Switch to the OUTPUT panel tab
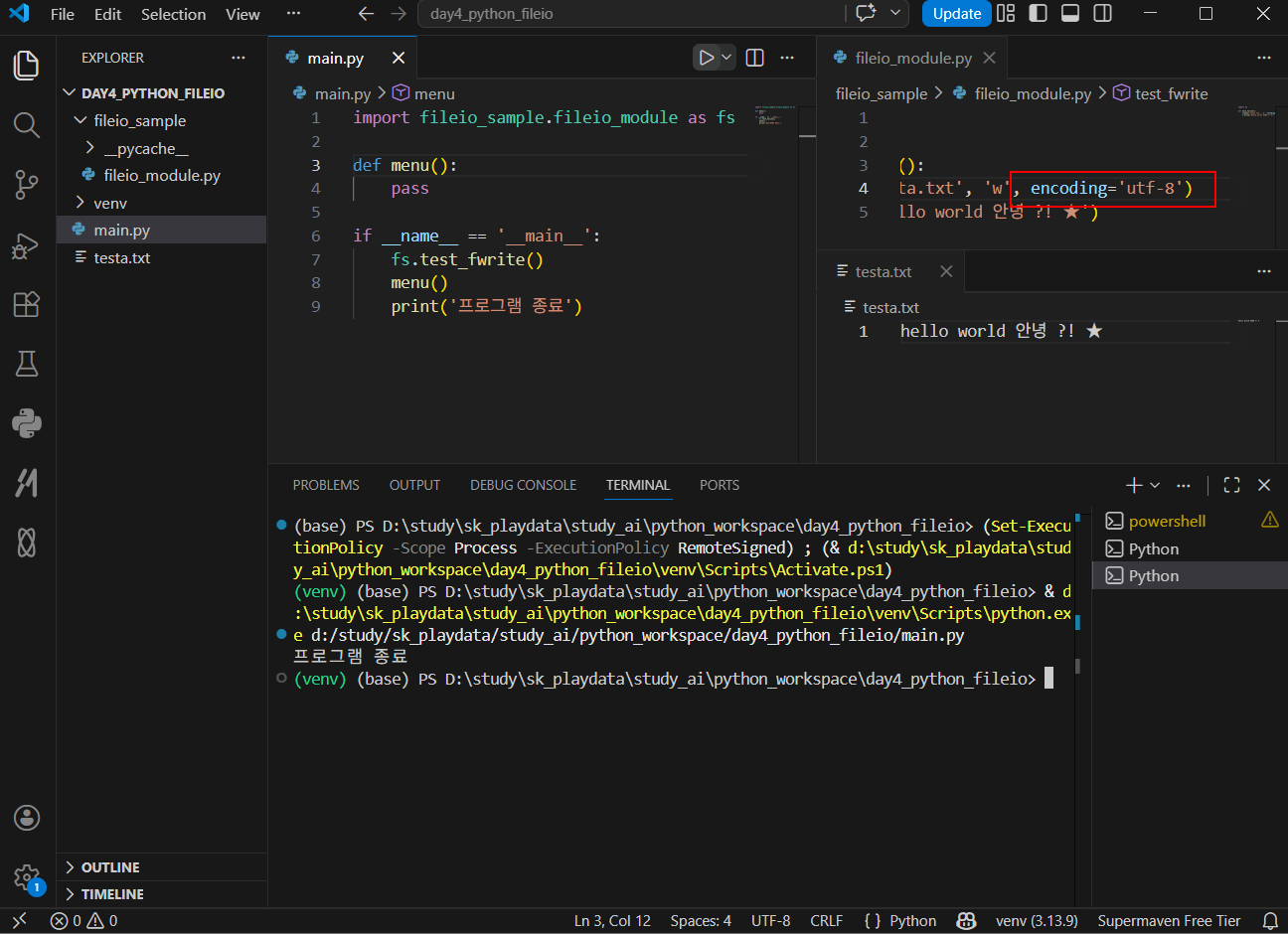The image size is (1288, 934). click(414, 485)
